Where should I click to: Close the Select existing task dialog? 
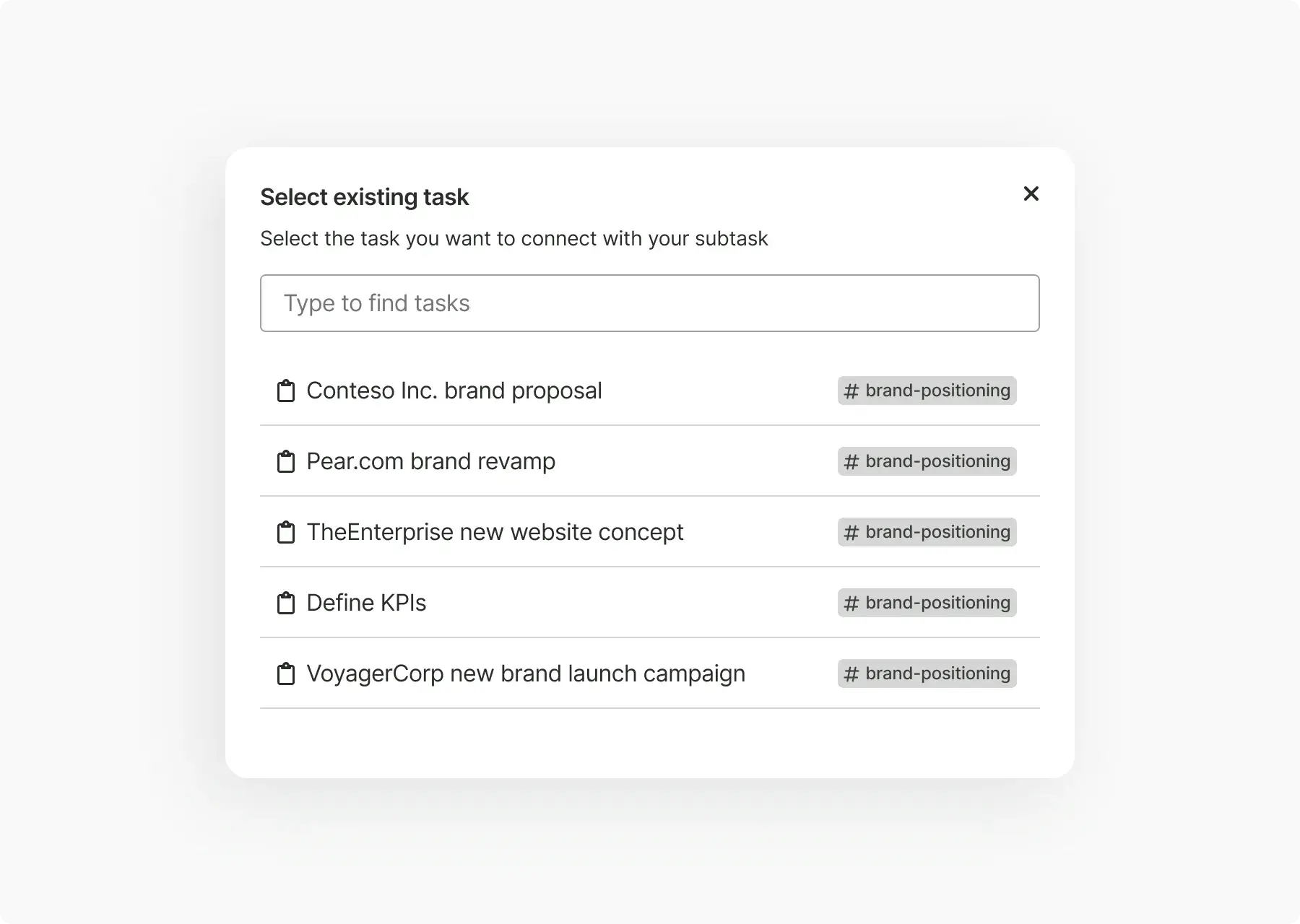point(1031,193)
